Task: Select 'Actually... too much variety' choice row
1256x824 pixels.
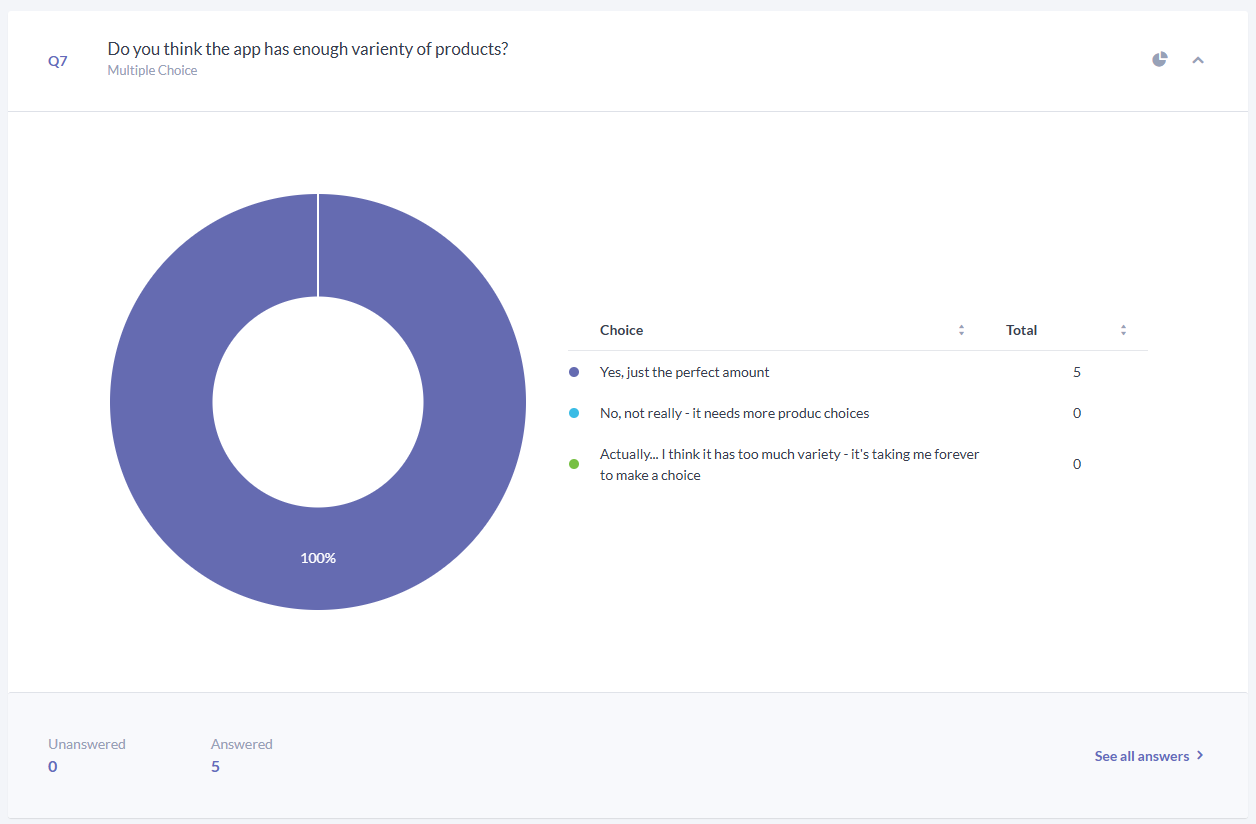Action: click(x=858, y=464)
